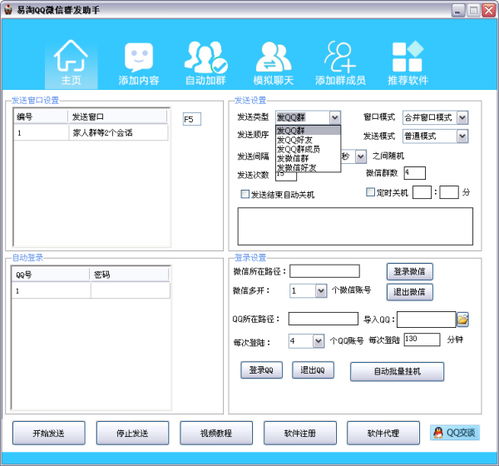Click the 定时关机 minute field
The height and width of the screenshot is (466, 499).
tap(449, 192)
